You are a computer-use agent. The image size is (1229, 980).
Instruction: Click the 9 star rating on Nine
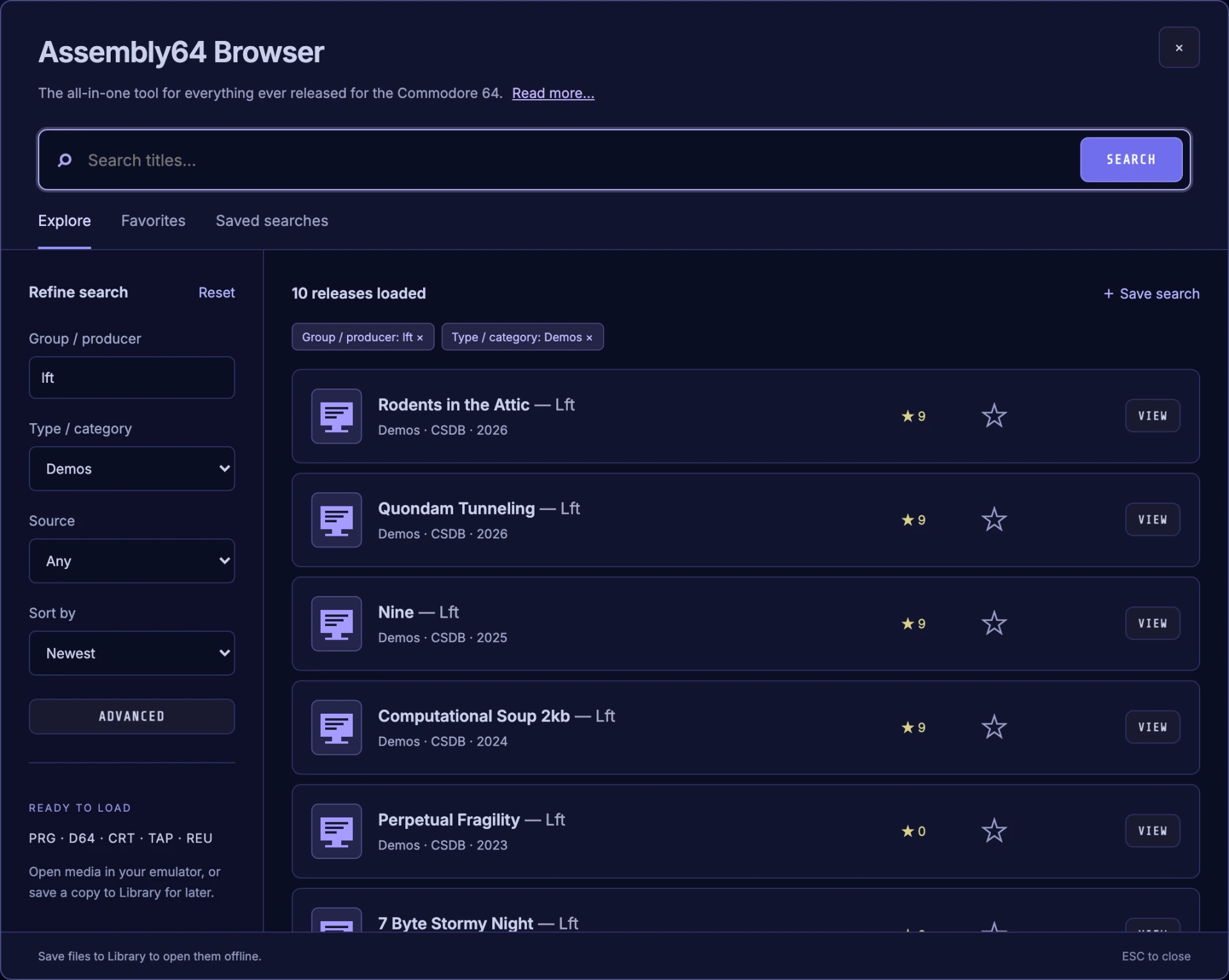pyautogui.click(x=913, y=623)
